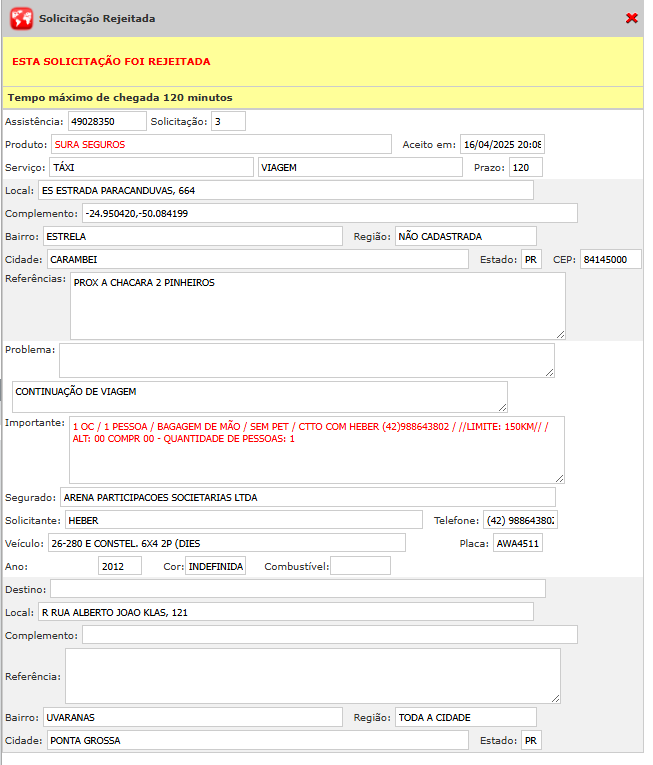Click the CEP field 84145000
Image resolution: width=653 pixels, height=765 pixels.
click(611, 259)
